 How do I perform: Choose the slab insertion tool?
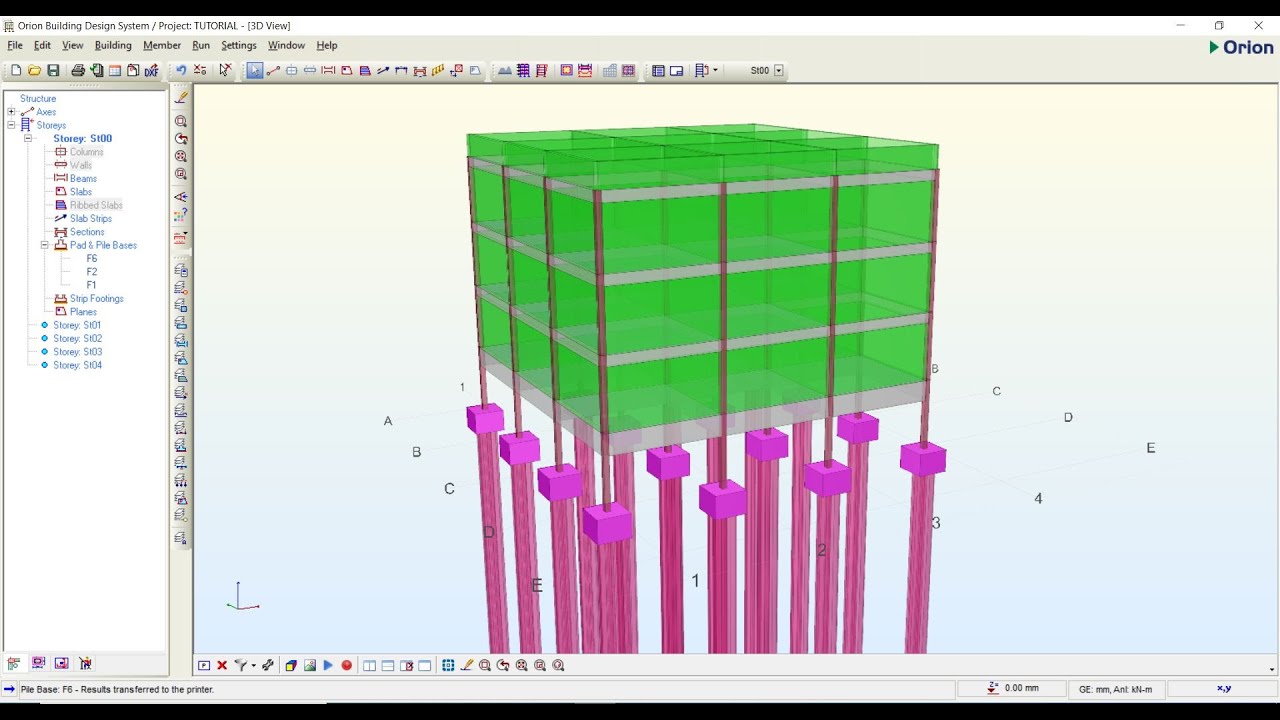pyautogui.click(x=346, y=70)
